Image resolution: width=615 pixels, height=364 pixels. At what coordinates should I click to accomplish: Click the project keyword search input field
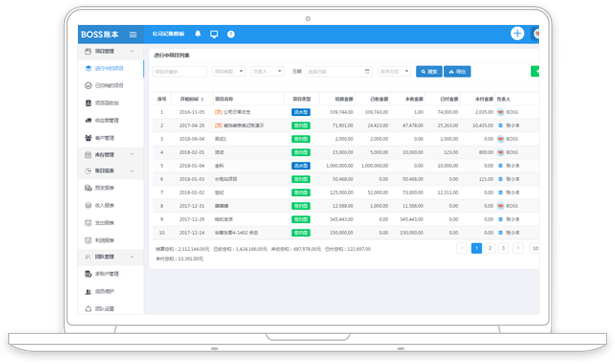tap(180, 71)
